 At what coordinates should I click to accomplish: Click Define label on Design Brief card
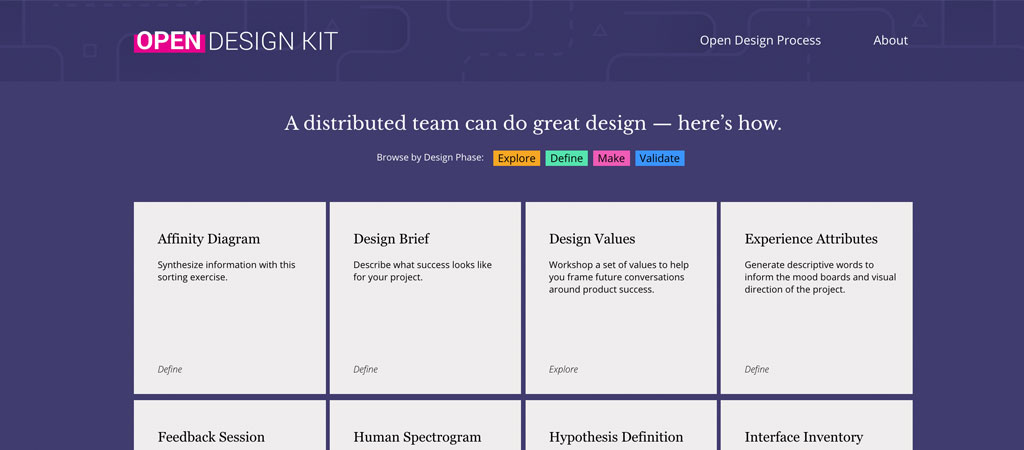[365, 369]
